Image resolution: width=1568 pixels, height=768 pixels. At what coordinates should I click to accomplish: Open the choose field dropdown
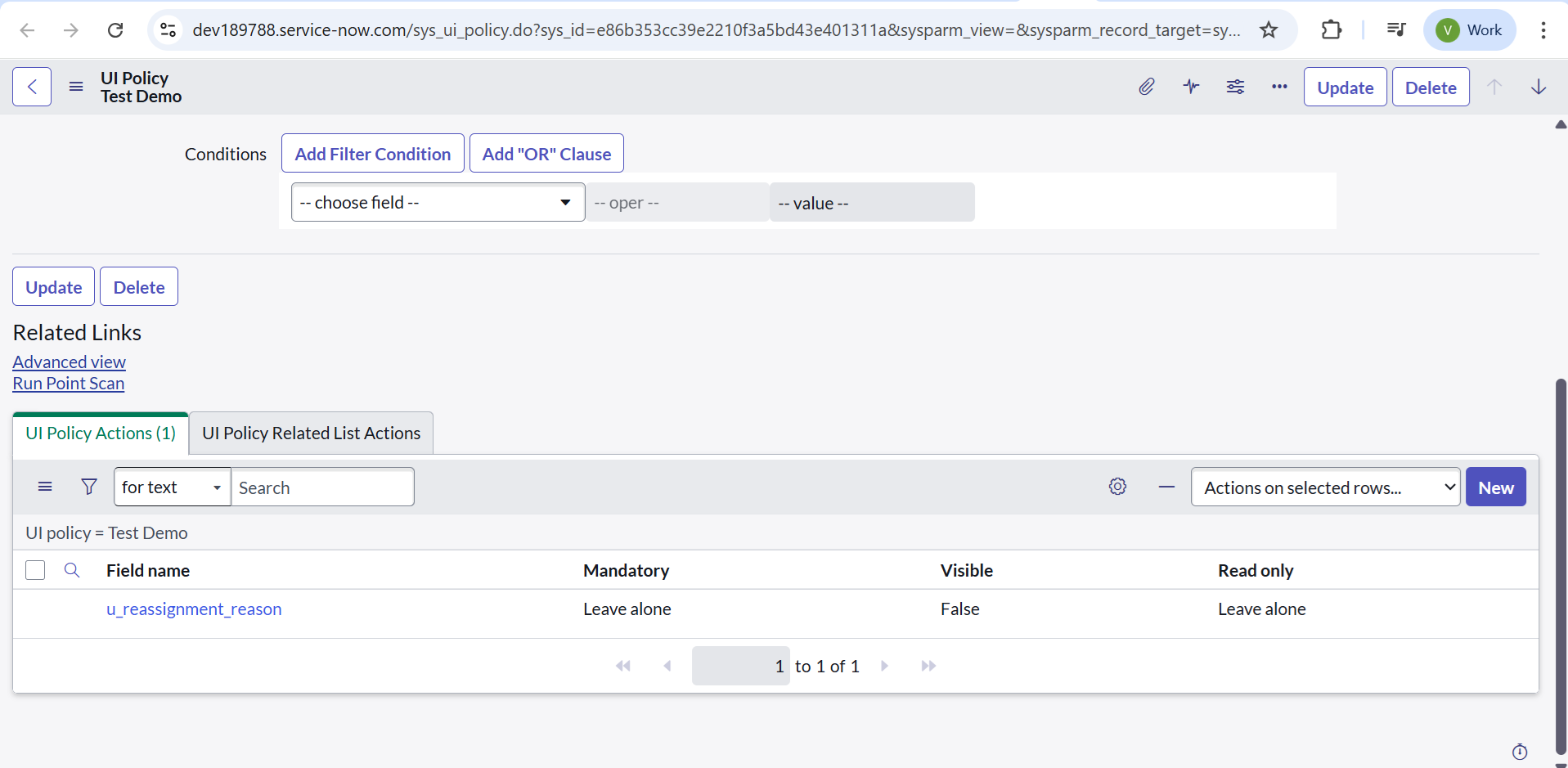pos(438,202)
